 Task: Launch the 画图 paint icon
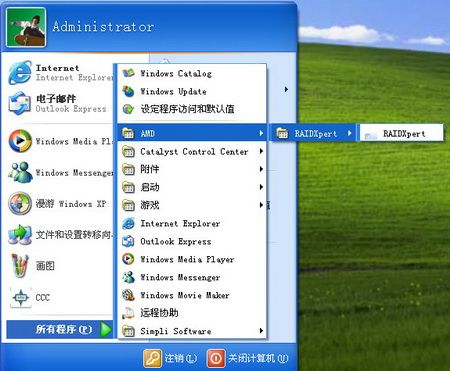(20, 266)
